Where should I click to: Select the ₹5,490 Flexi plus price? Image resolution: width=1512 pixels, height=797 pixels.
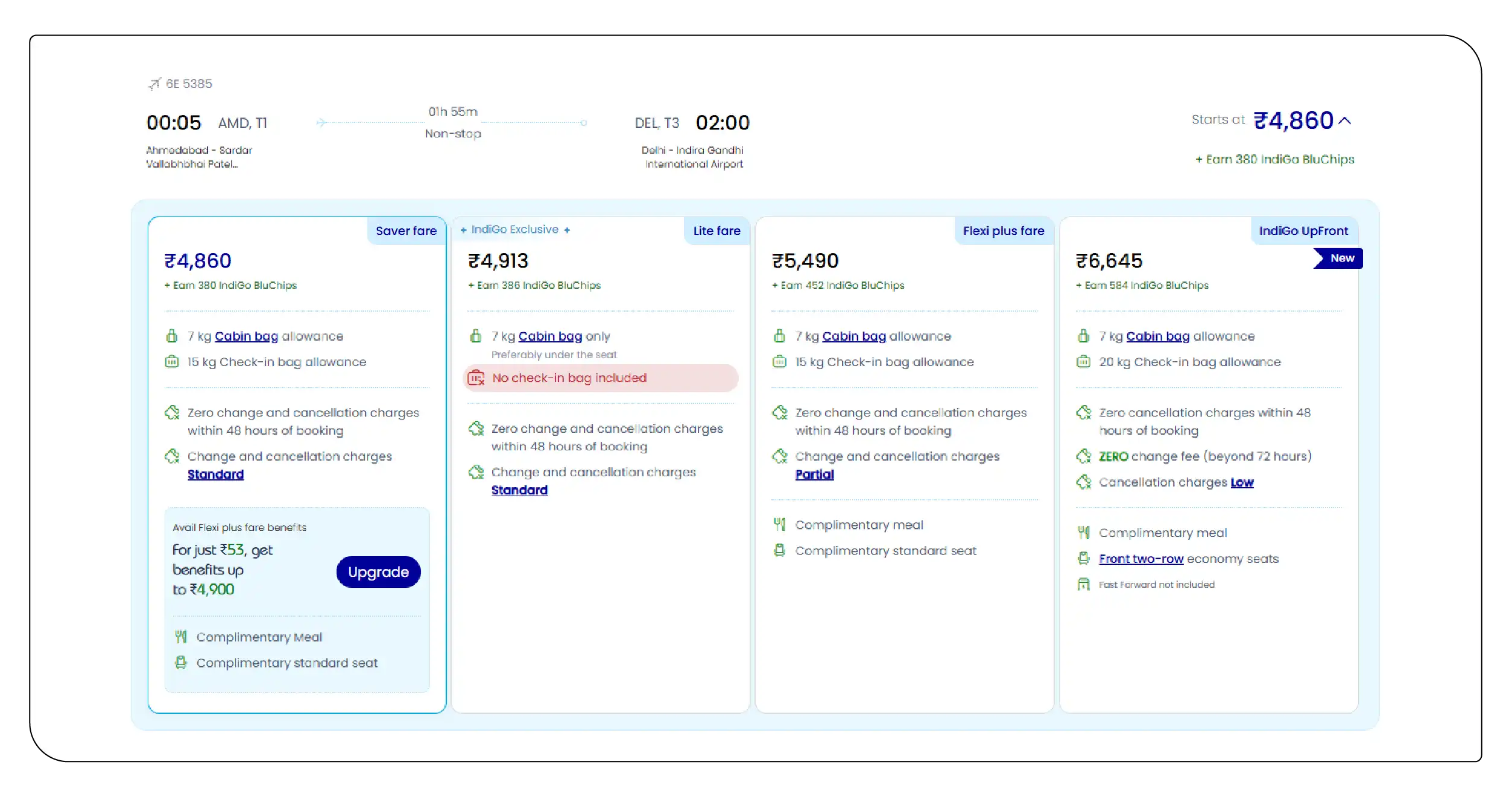tap(805, 261)
